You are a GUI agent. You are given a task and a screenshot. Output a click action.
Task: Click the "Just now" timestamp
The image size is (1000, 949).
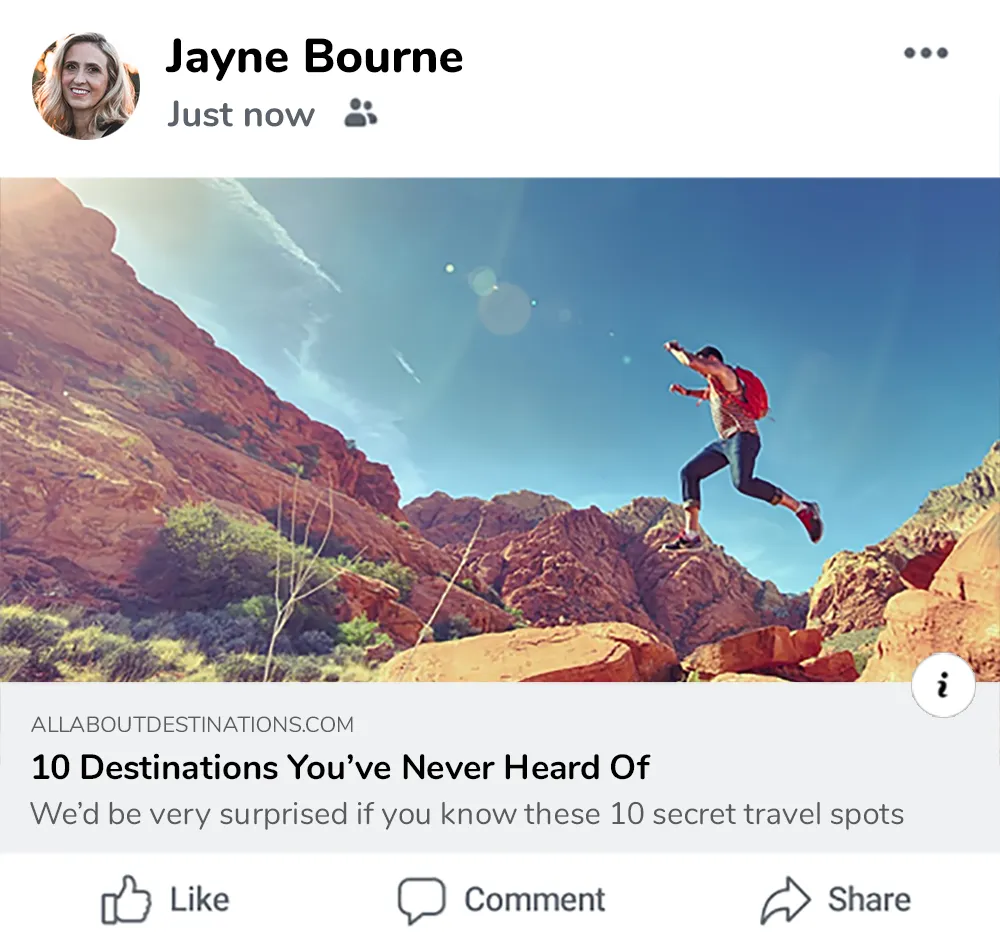240,115
